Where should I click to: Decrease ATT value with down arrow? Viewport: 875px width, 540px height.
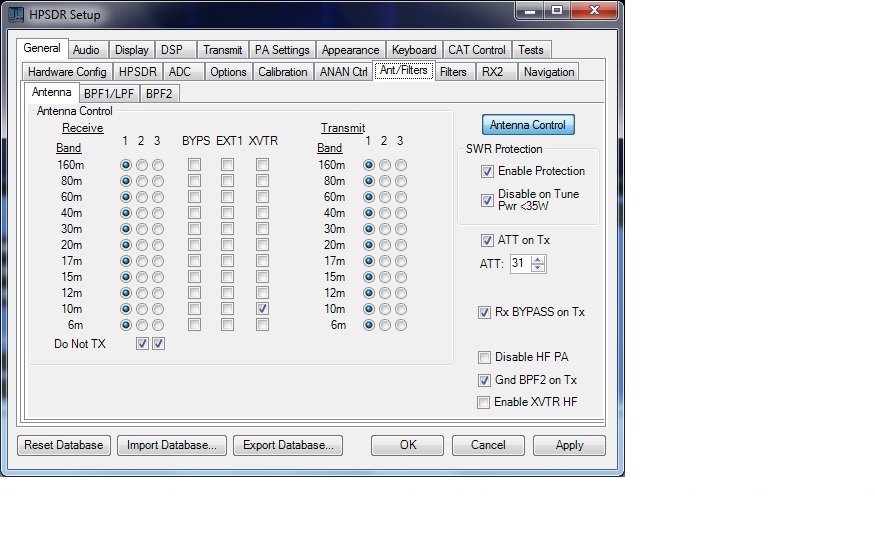point(538,268)
